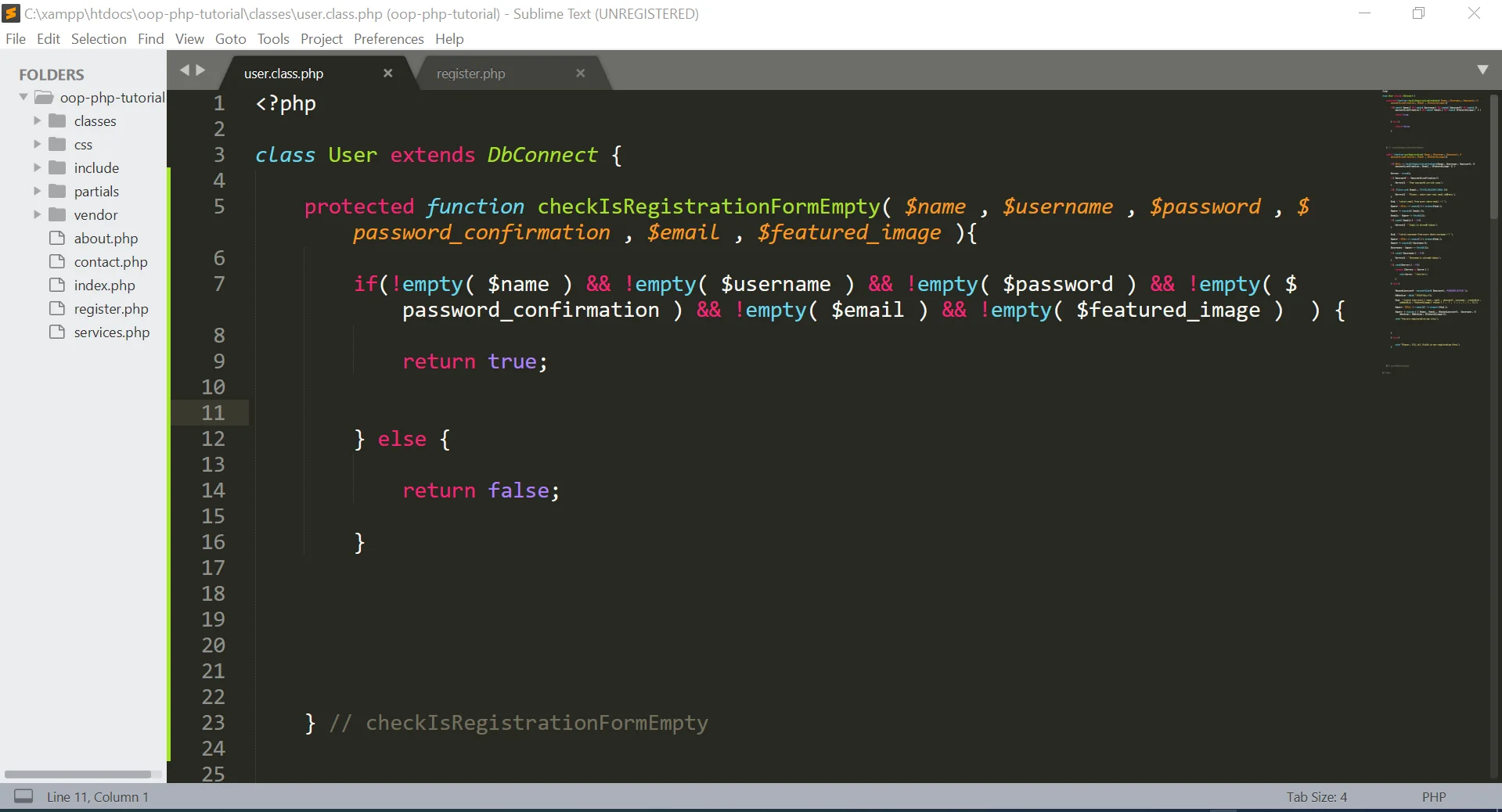Viewport: 1502px width, 812px height.
Task: Switch to the register.php tab
Action: pos(471,74)
